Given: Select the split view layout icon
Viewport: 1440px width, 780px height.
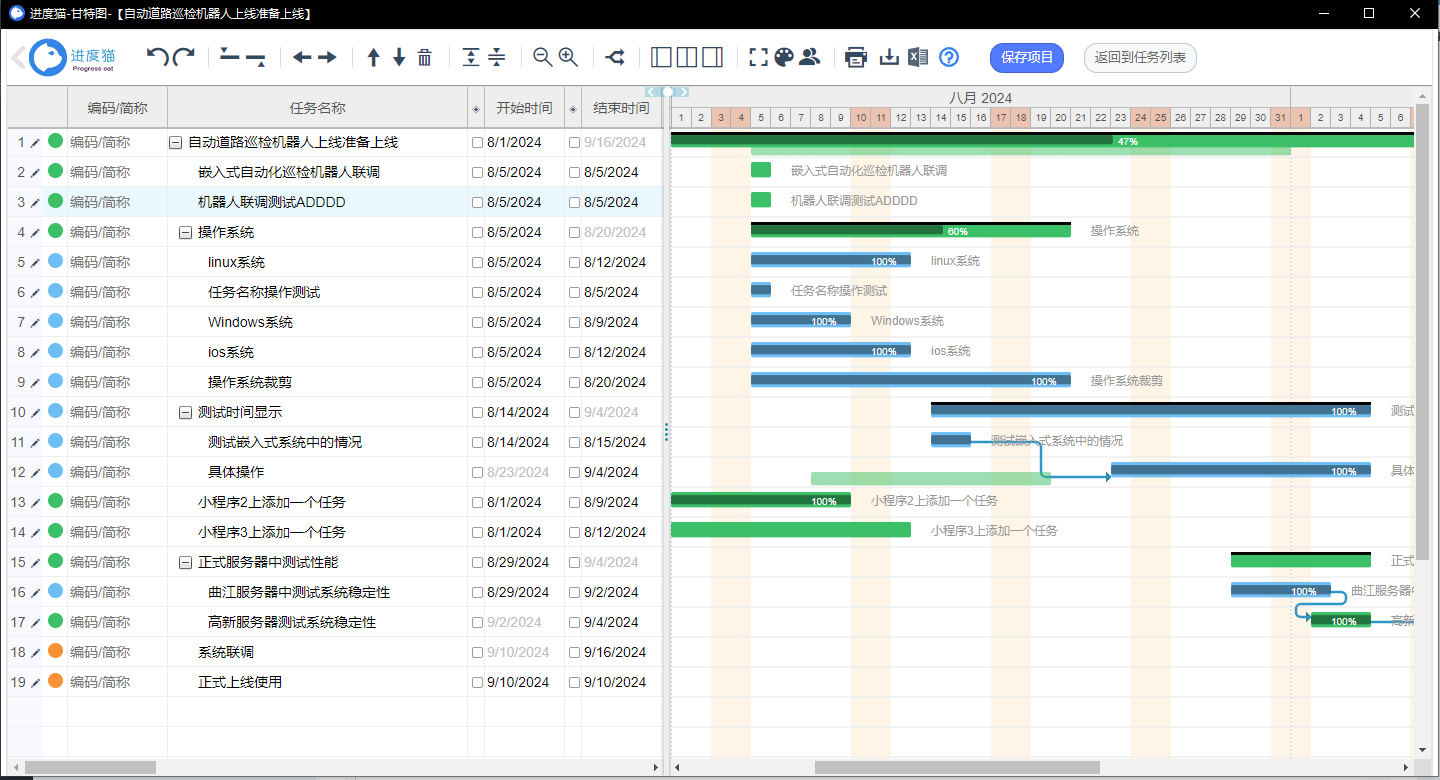Looking at the screenshot, I should 687,57.
